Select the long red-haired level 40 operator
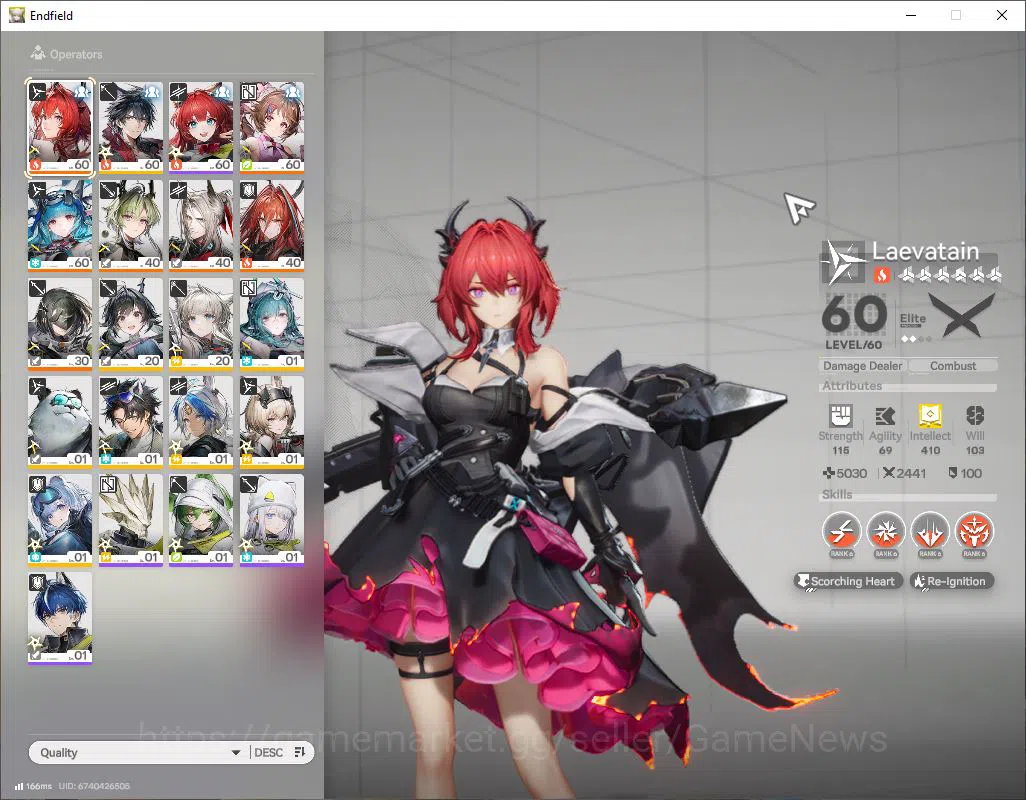The width and height of the screenshot is (1026, 800). click(272, 226)
